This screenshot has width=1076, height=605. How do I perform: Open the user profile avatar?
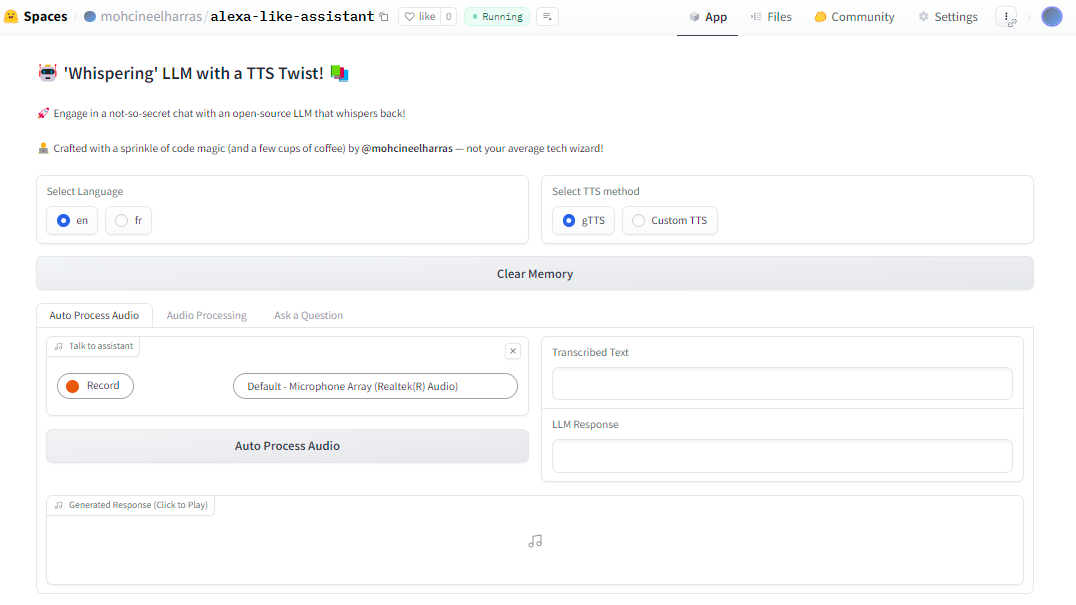[1051, 16]
